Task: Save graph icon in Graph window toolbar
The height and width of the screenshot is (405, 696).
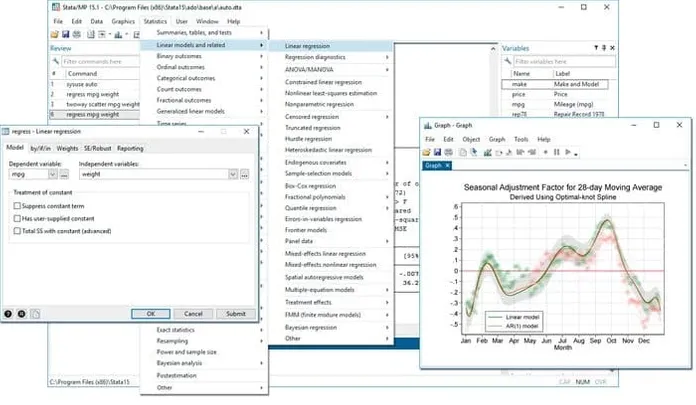Action: (x=438, y=152)
